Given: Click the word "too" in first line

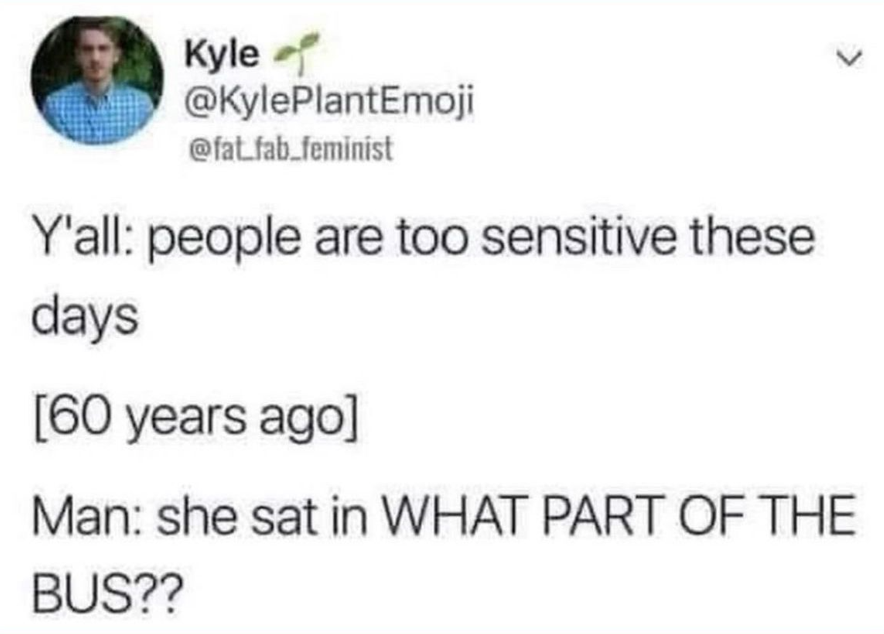Looking at the screenshot, I should [x=434, y=237].
